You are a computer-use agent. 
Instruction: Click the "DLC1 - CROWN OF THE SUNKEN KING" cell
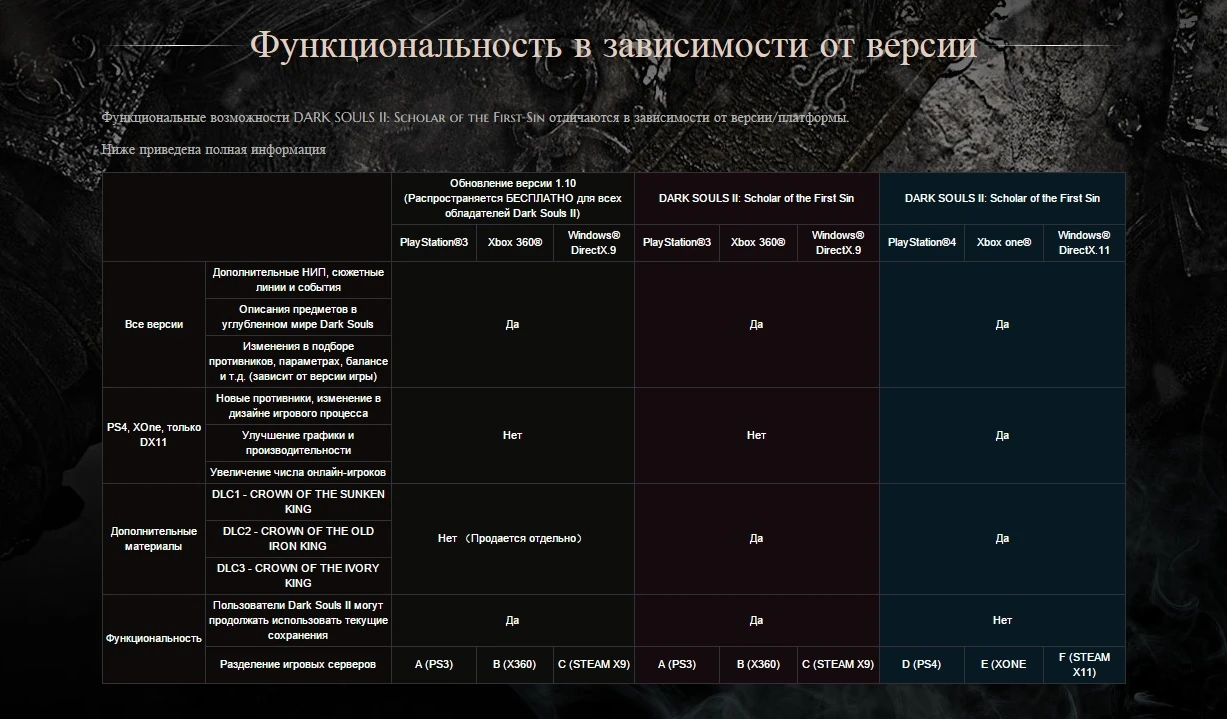click(298, 502)
